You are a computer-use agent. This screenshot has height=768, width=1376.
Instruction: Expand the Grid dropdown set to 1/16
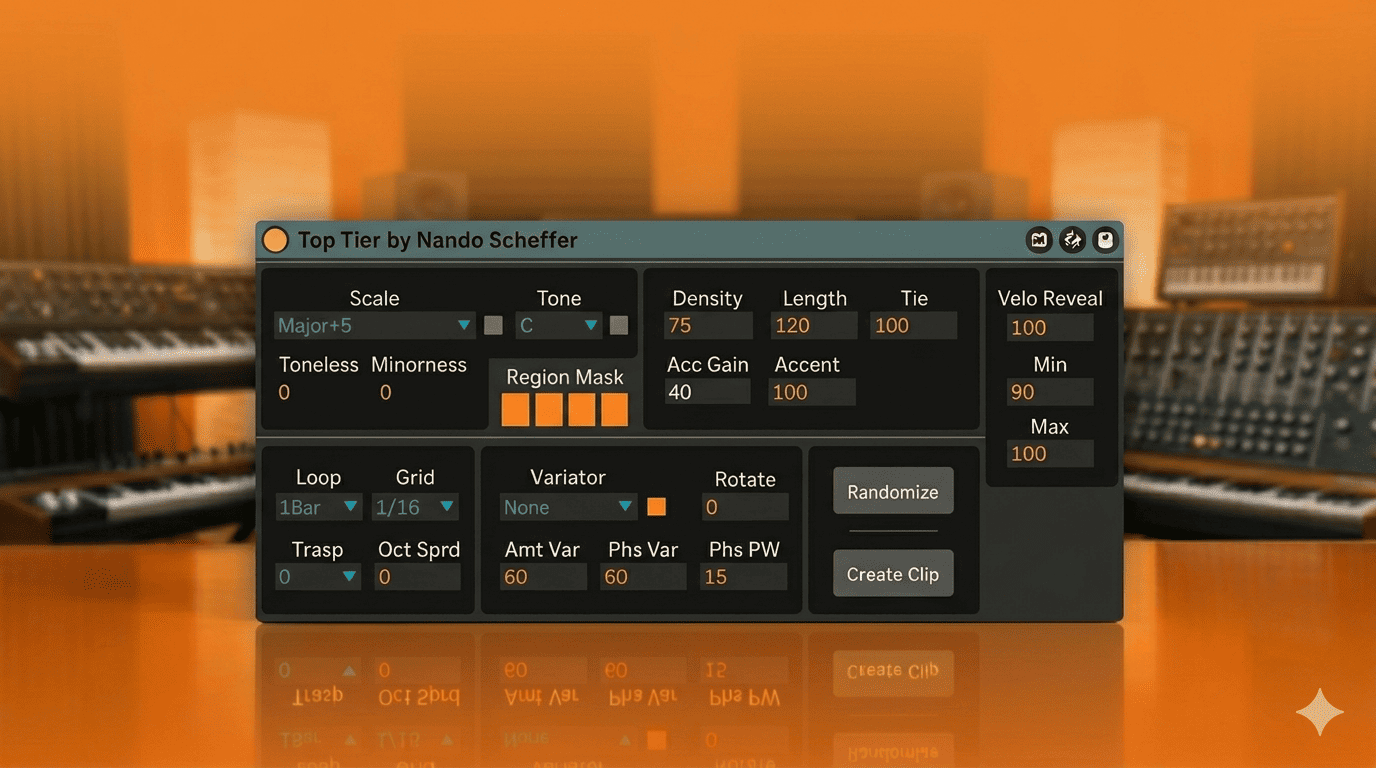coord(415,507)
